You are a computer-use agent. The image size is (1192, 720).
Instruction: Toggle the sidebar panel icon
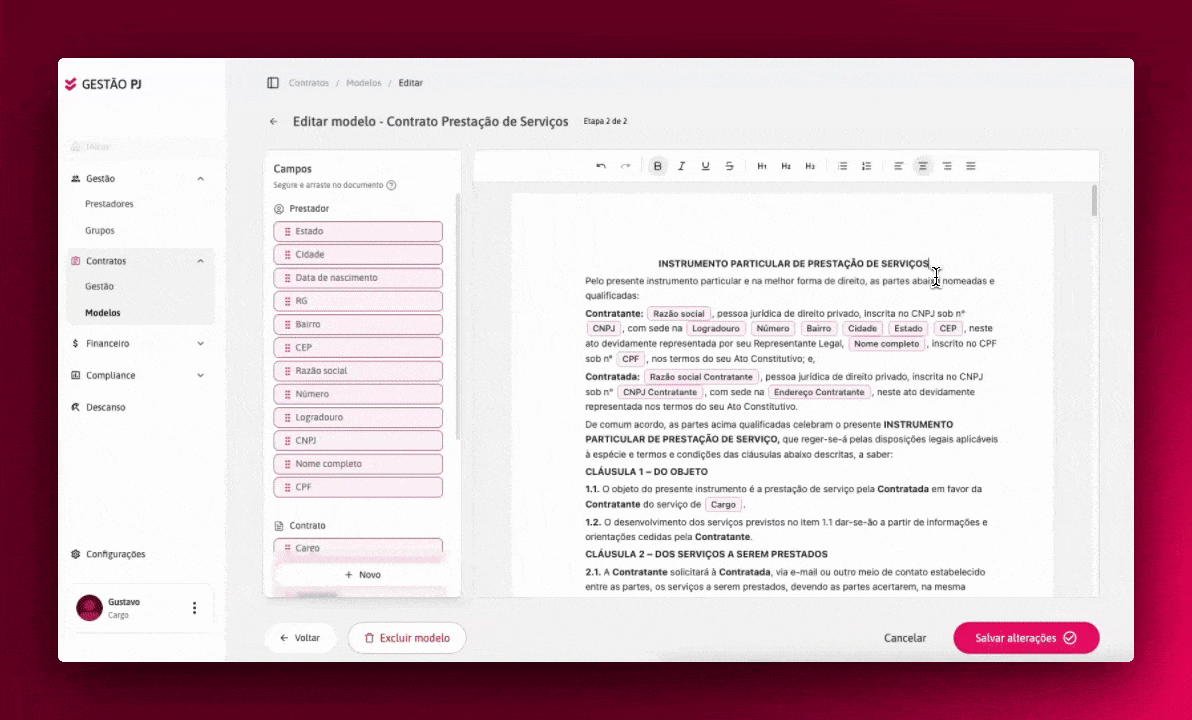[273, 83]
